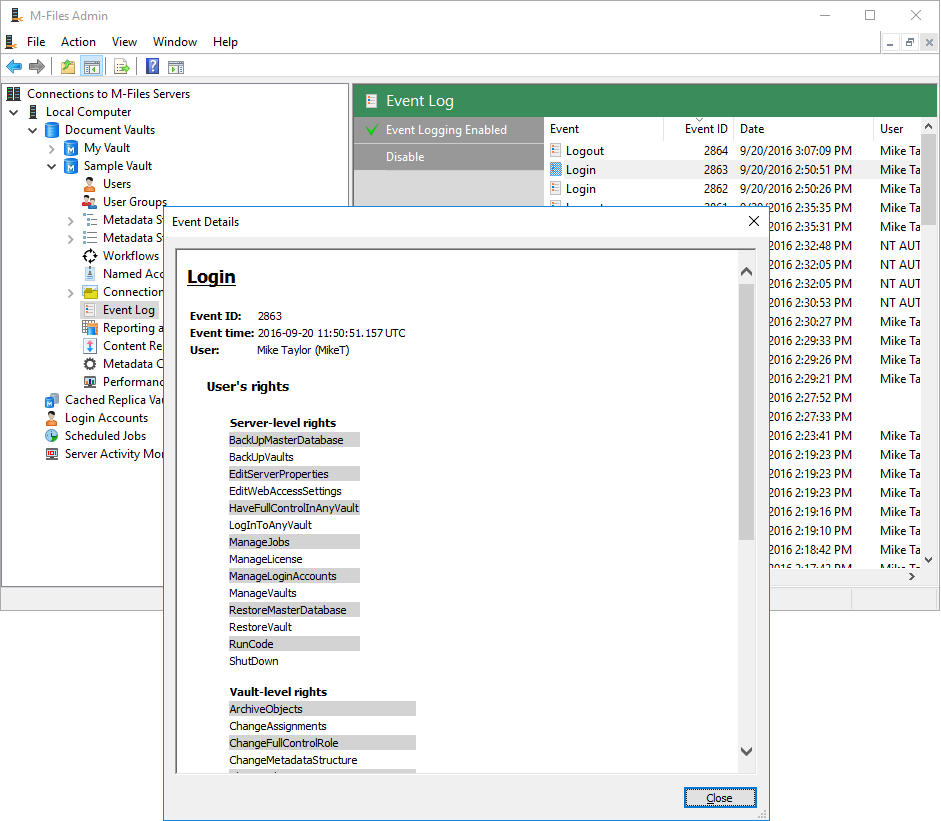Select Event Log label in the tree

pos(128,310)
